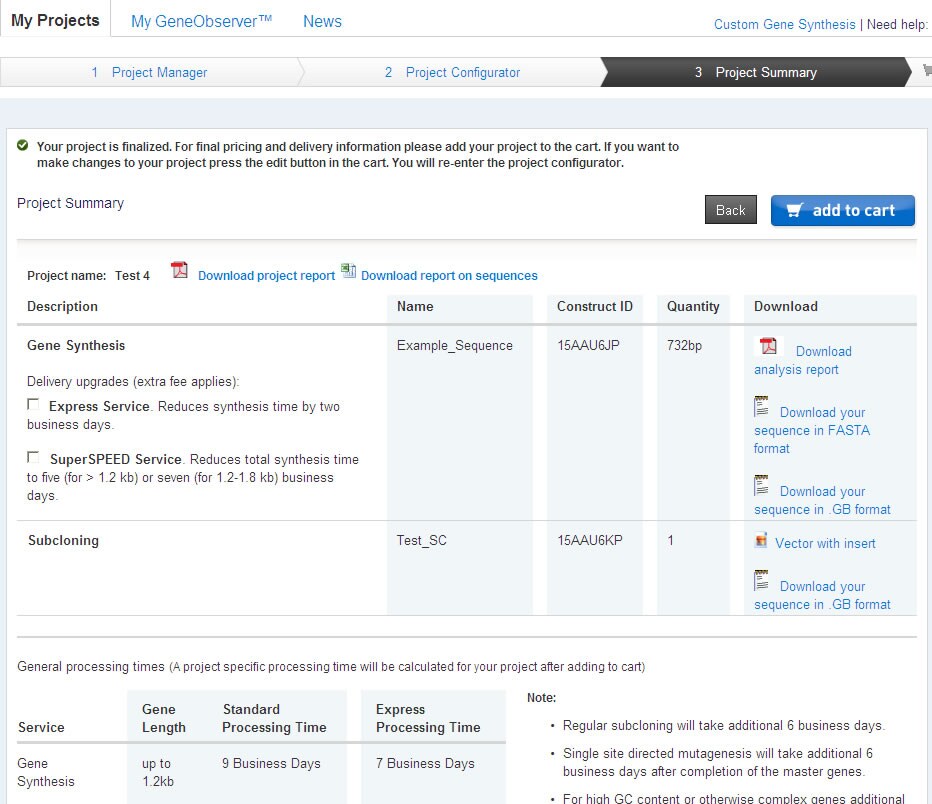
Task: Click the Gene Synthesis .GB document icon
Action: tap(762, 485)
